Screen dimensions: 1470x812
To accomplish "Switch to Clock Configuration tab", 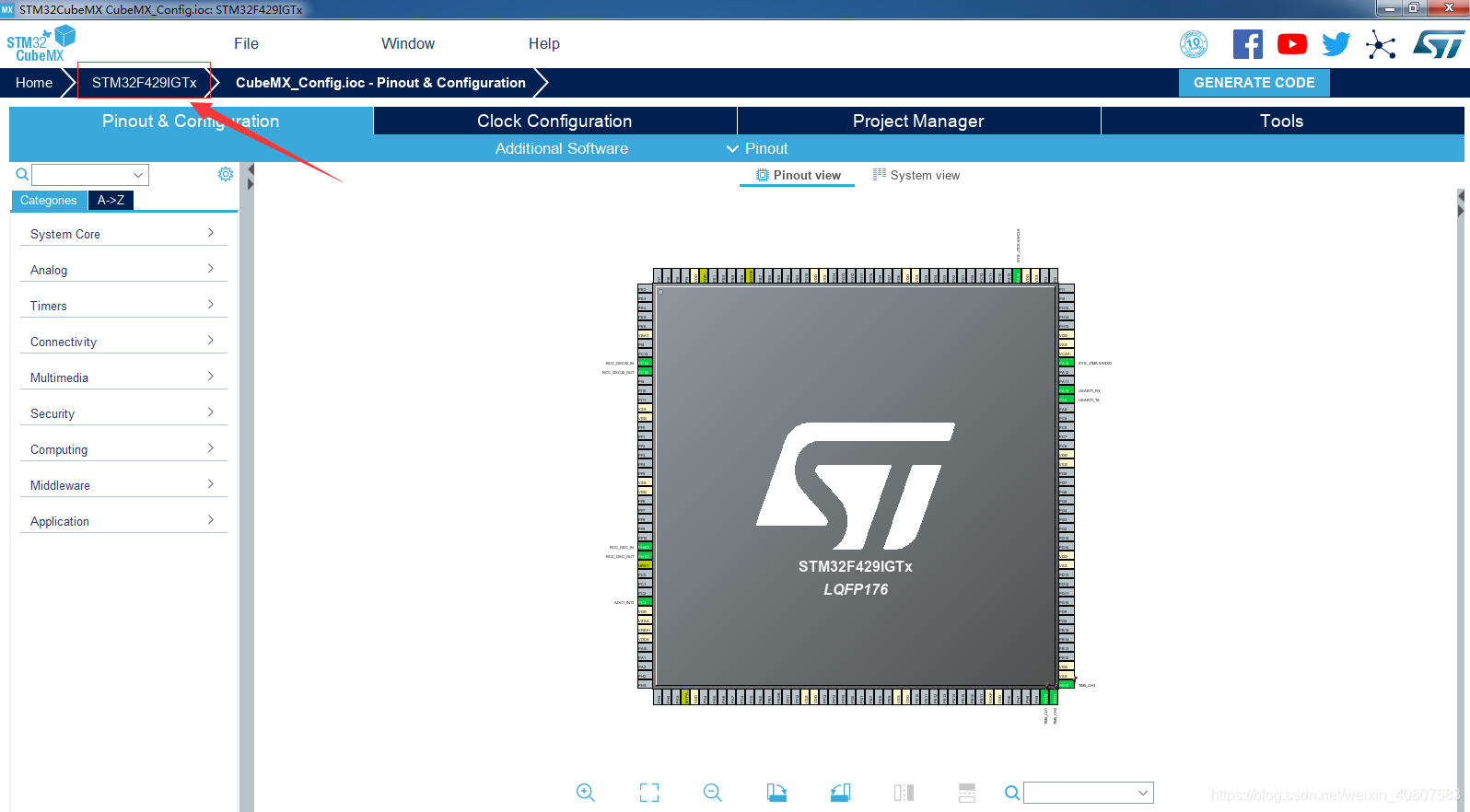I will coord(554,121).
